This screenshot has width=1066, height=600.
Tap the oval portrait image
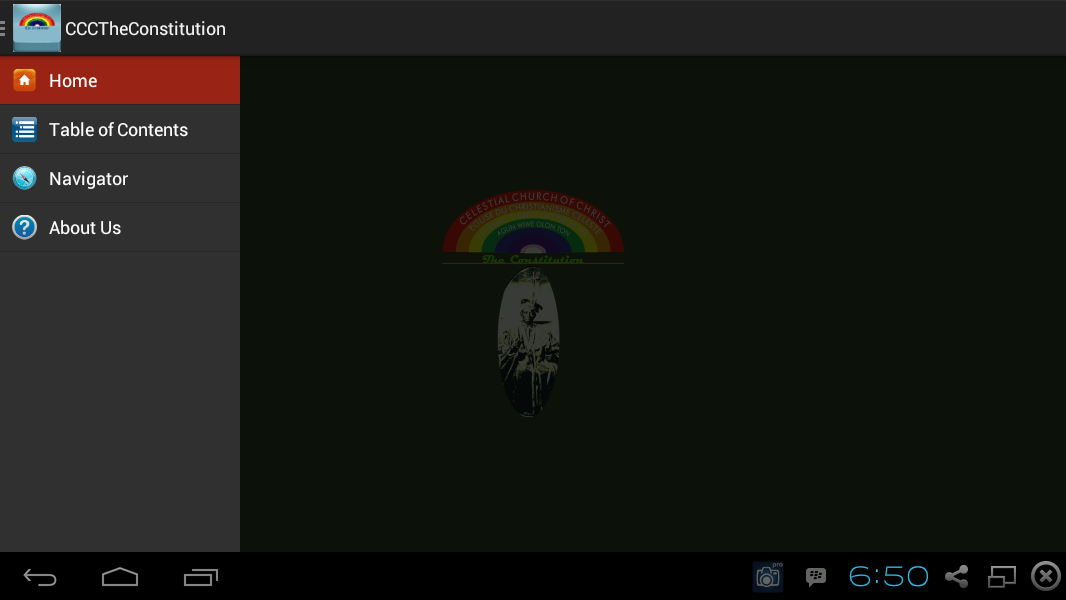click(529, 341)
